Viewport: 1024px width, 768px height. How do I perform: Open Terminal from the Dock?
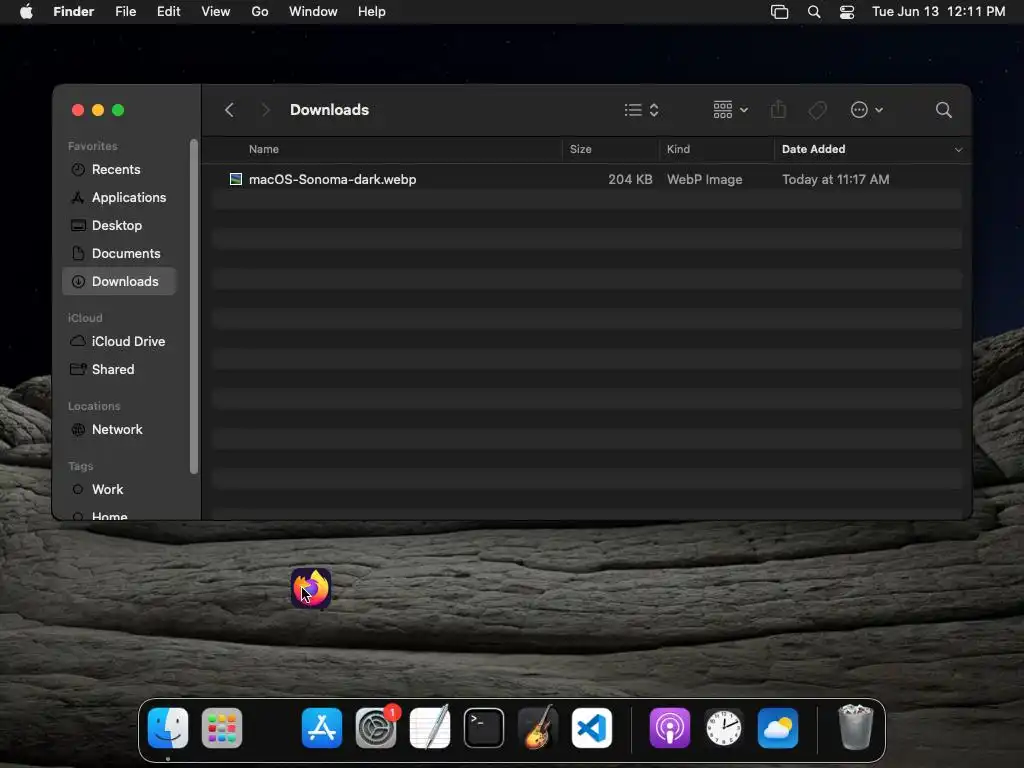[x=484, y=728]
